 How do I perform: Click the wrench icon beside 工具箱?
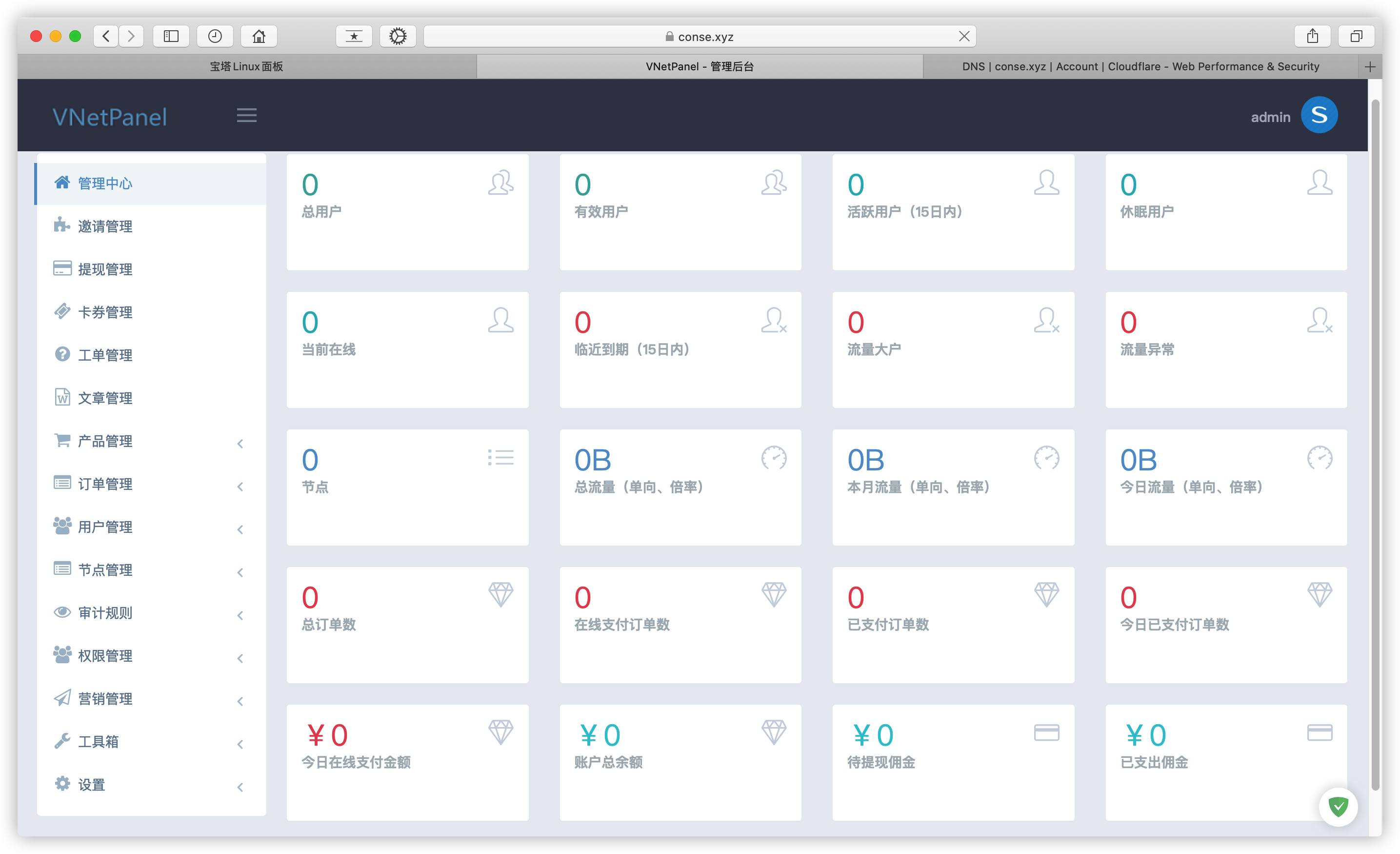pyautogui.click(x=62, y=741)
